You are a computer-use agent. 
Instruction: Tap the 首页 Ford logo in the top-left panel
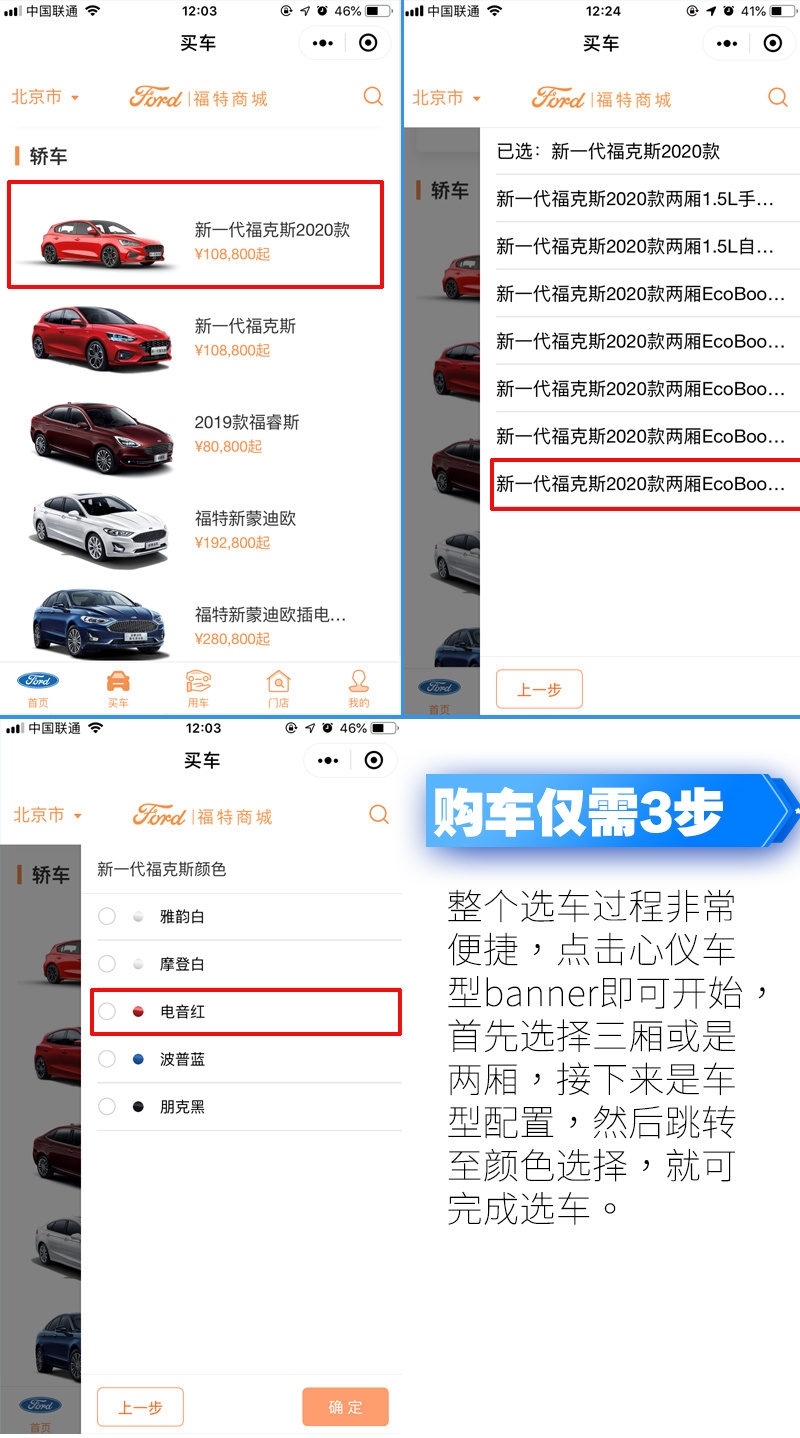click(38, 681)
